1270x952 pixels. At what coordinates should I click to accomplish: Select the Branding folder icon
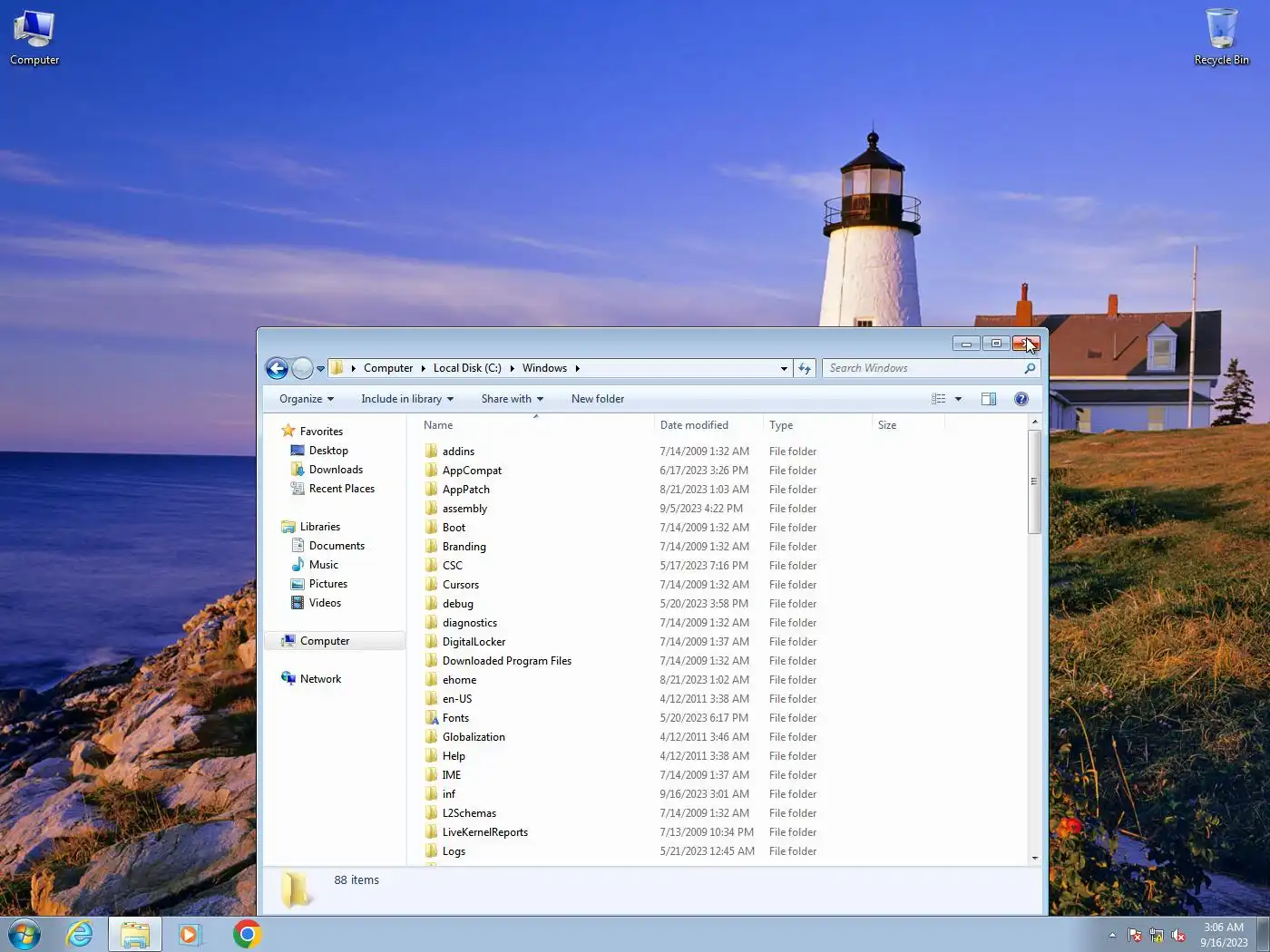coord(431,546)
